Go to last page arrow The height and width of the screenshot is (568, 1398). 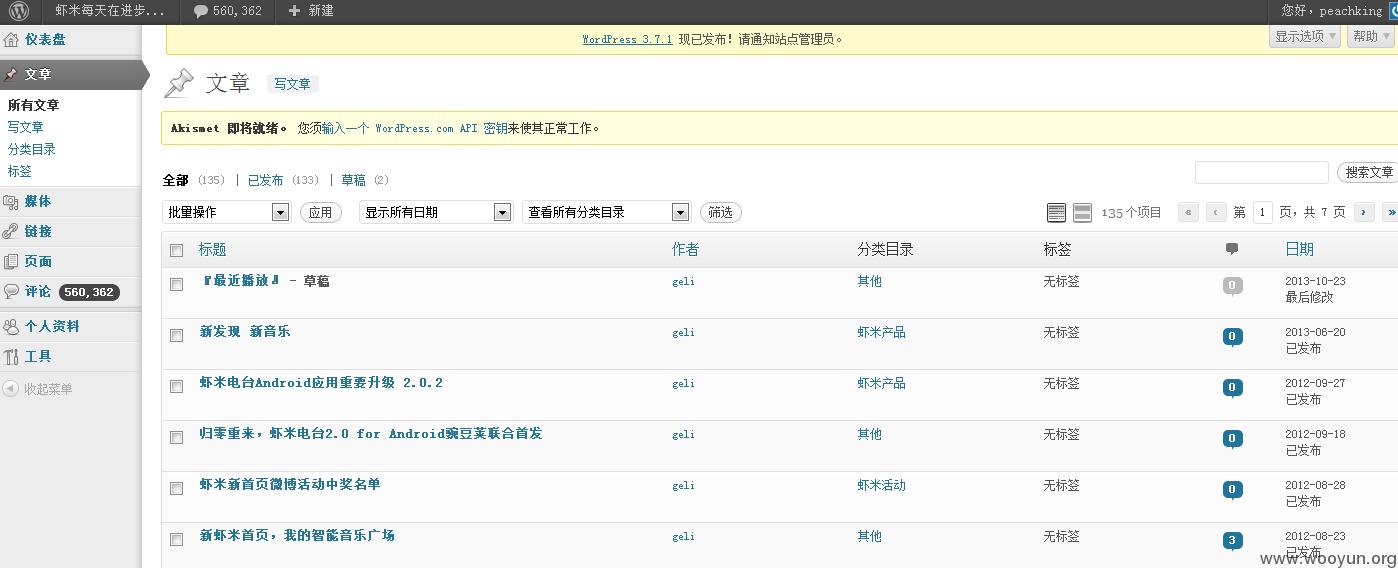pyautogui.click(x=1390, y=212)
